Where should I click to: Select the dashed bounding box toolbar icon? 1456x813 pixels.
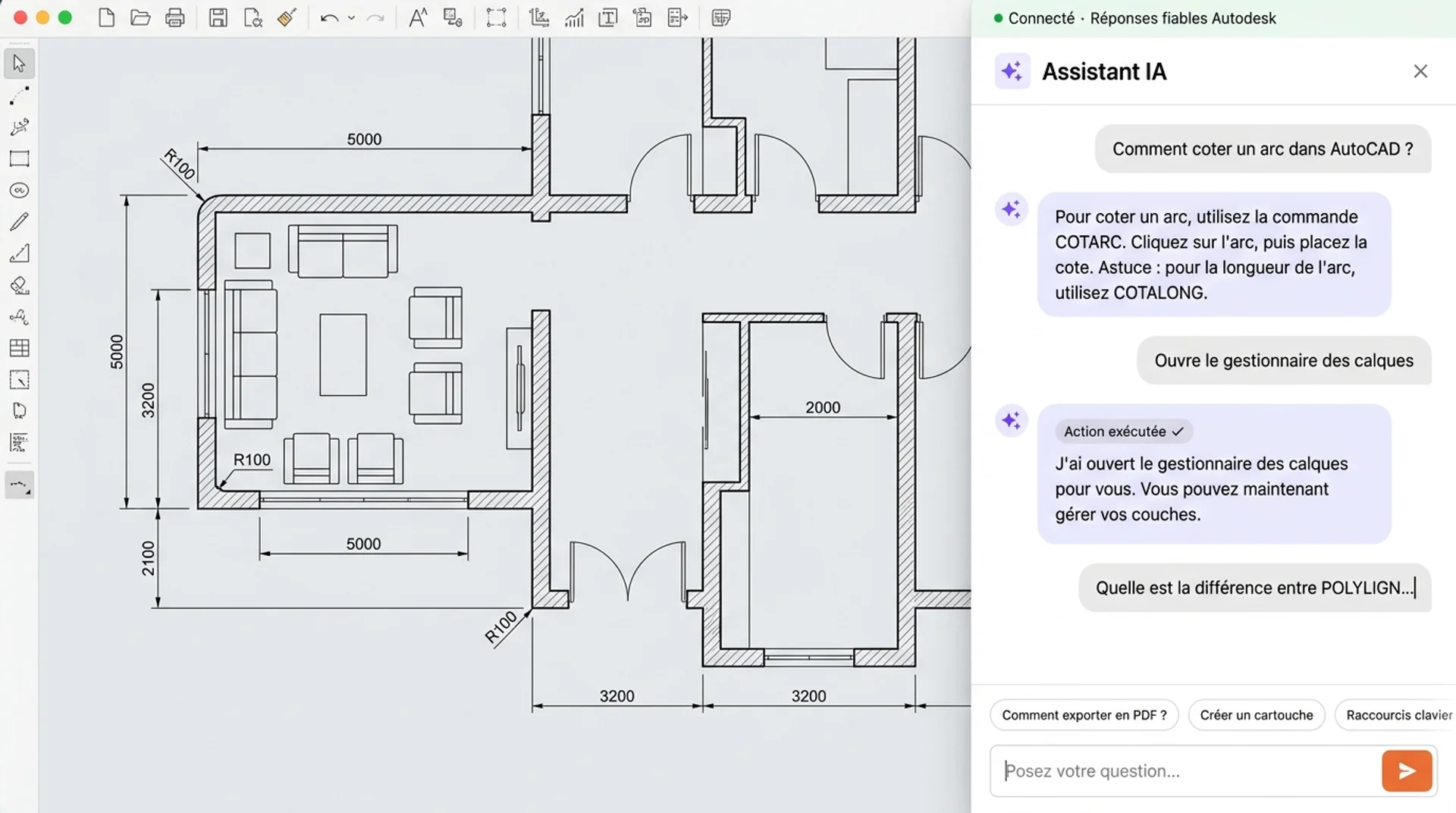click(x=496, y=17)
